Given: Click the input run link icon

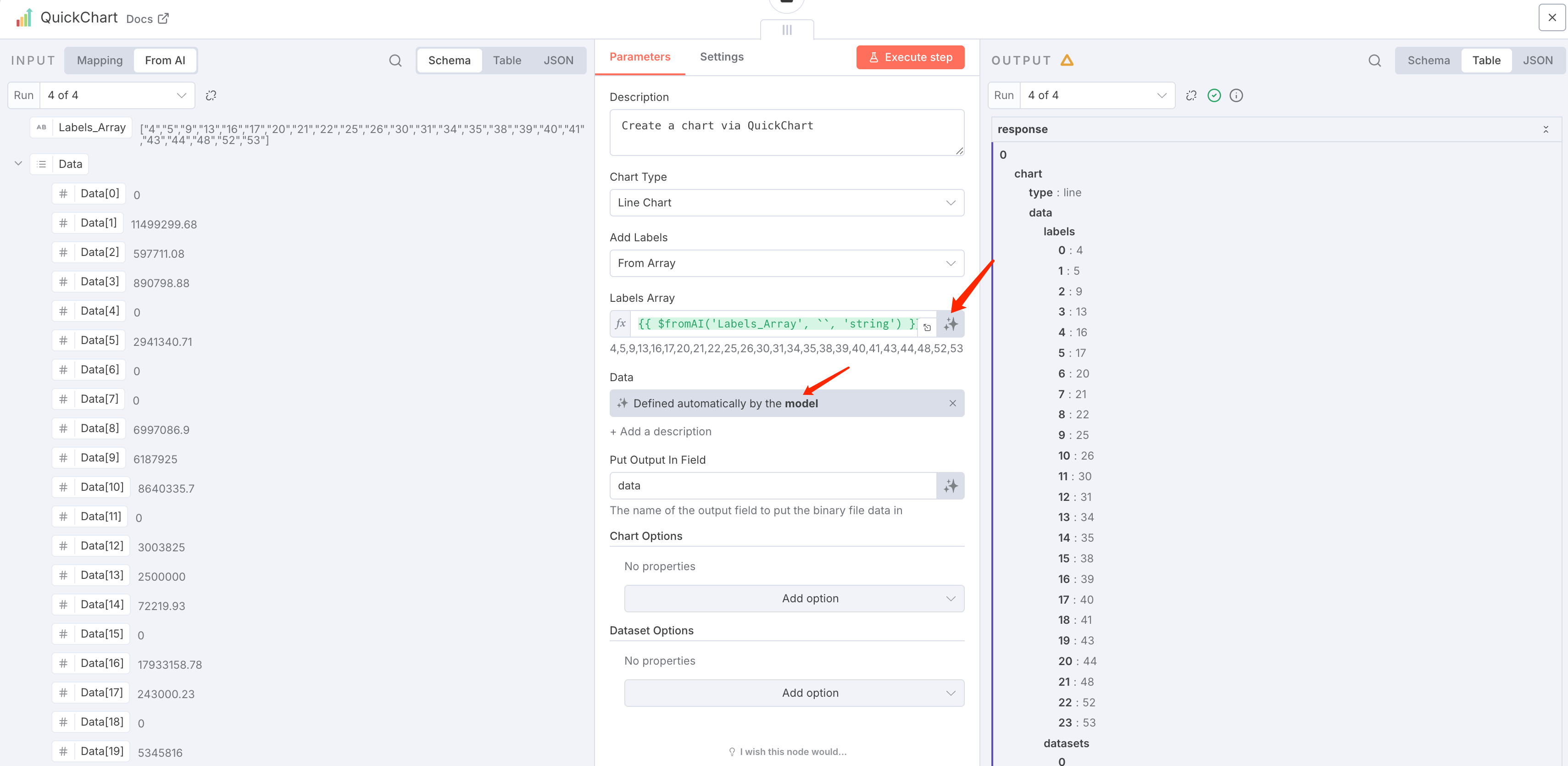Looking at the screenshot, I should tap(211, 95).
